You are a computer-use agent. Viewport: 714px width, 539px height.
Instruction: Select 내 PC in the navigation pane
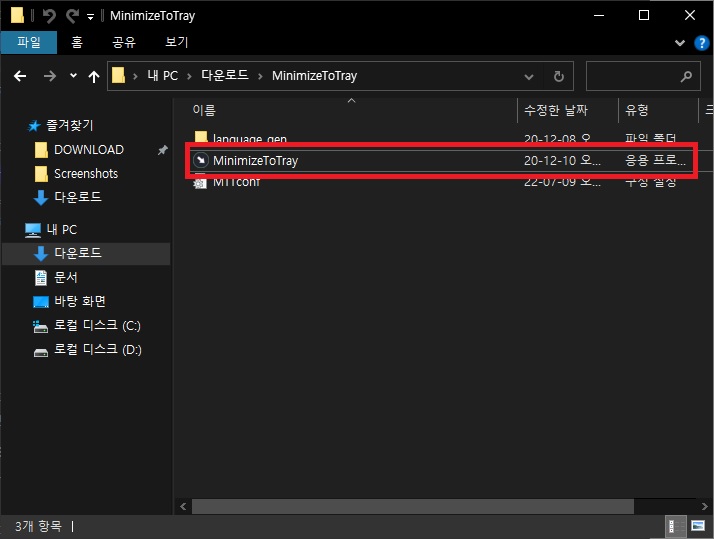pyautogui.click(x=61, y=229)
